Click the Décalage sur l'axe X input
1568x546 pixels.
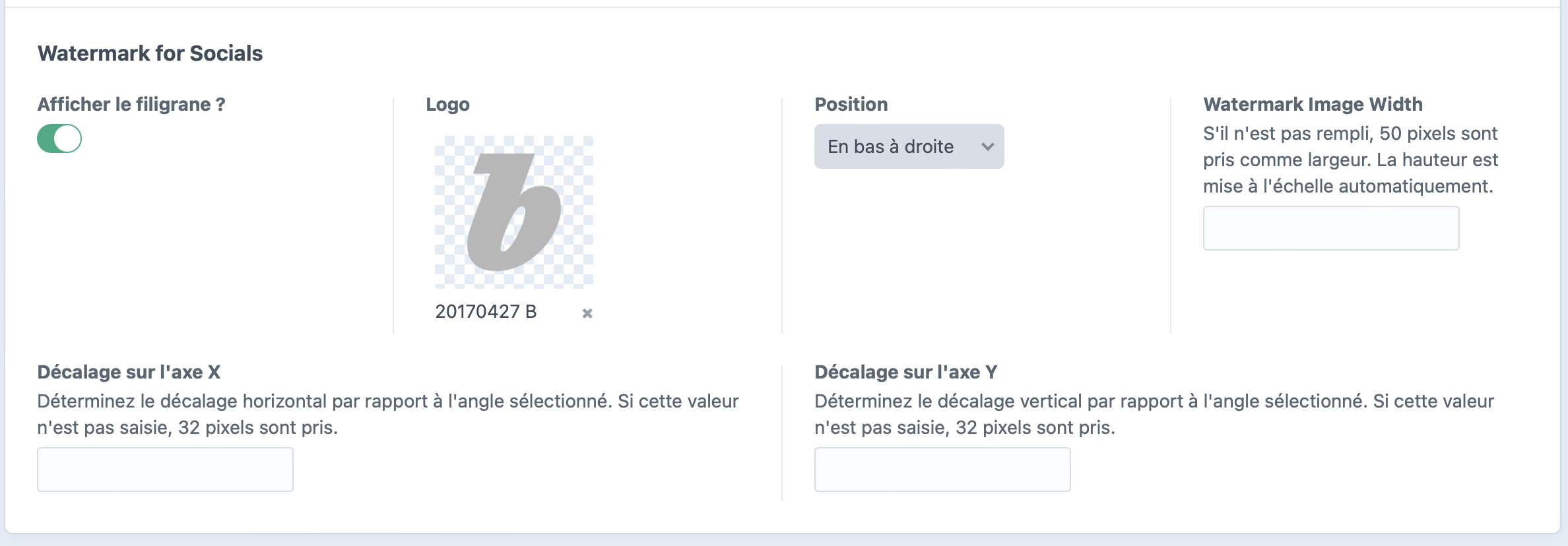pos(165,470)
